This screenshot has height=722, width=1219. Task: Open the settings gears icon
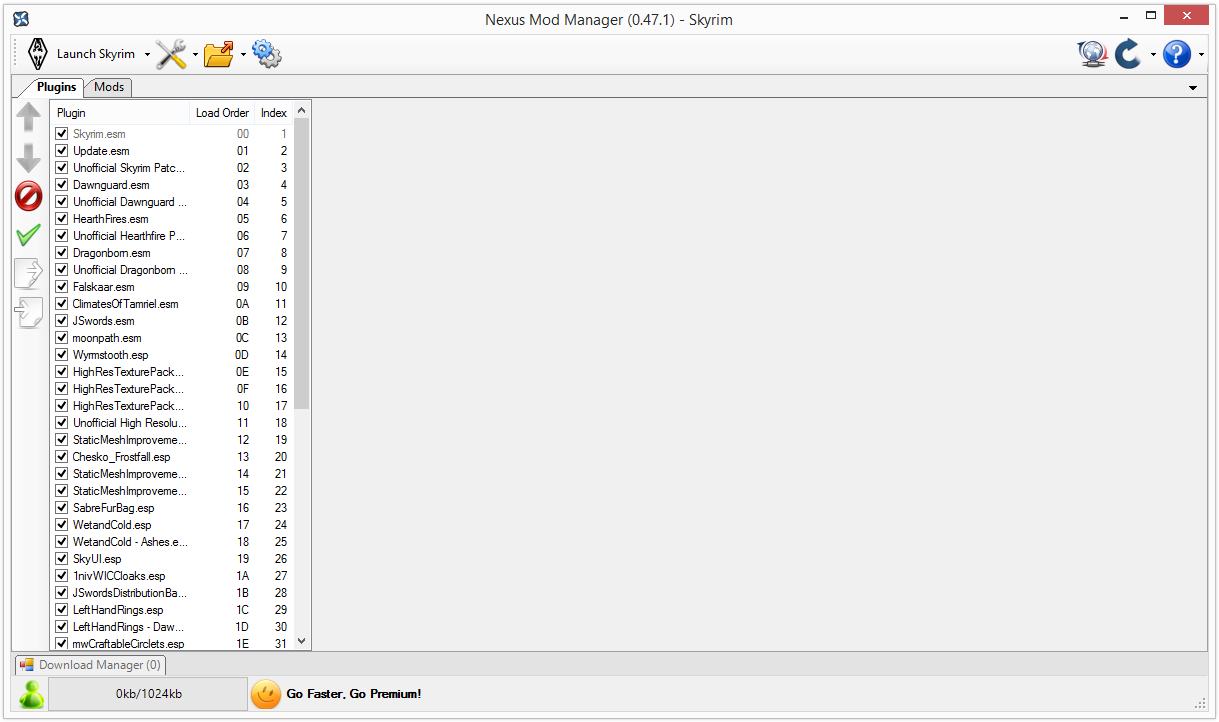point(267,54)
